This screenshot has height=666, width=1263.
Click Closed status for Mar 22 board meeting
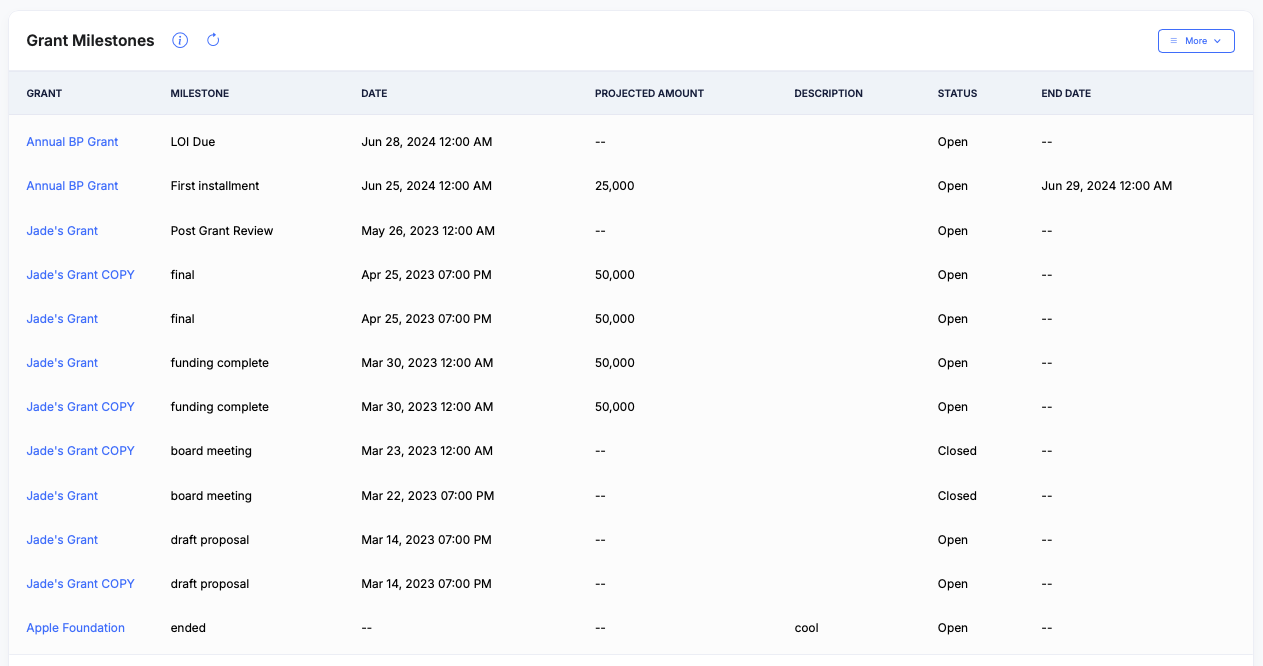[957, 496]
